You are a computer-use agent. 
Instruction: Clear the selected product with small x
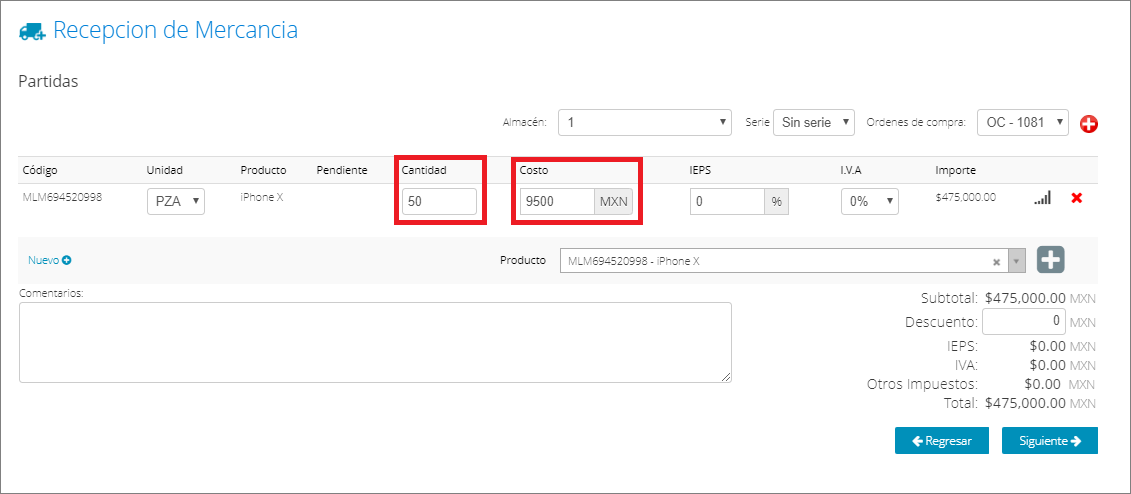point(996,262)
